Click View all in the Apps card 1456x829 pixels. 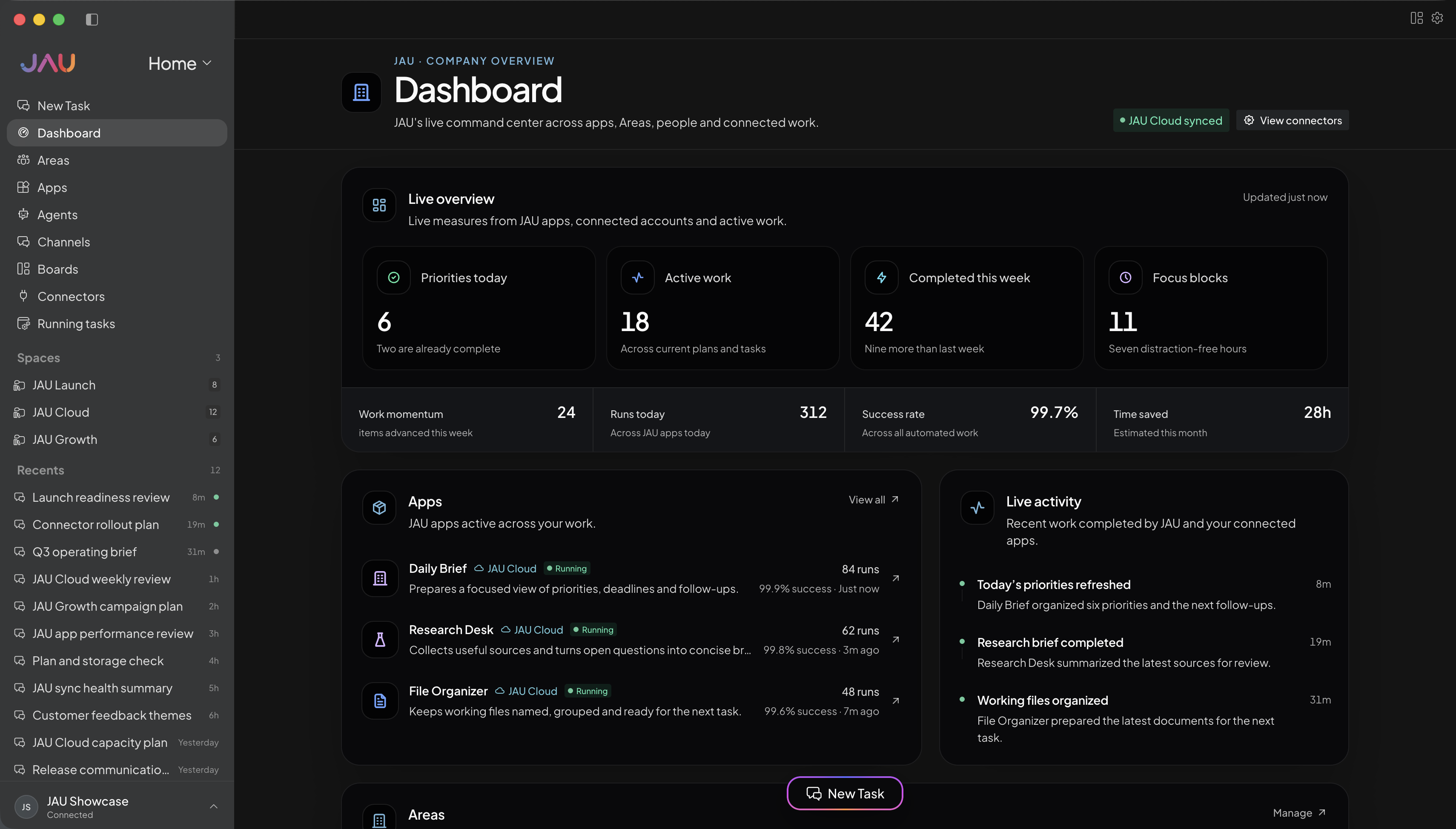(x=874, y=499)
